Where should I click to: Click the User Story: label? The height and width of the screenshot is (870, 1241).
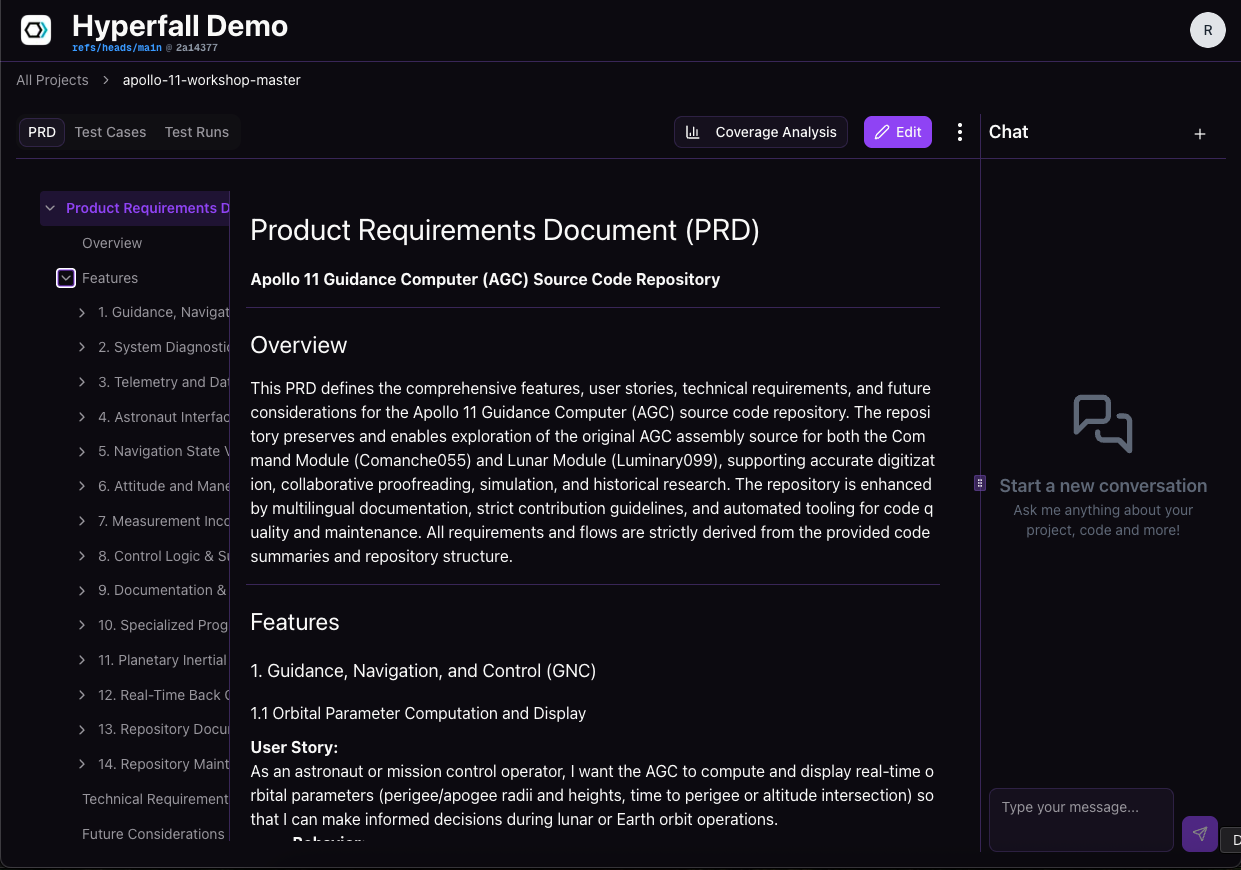point(294,748)
